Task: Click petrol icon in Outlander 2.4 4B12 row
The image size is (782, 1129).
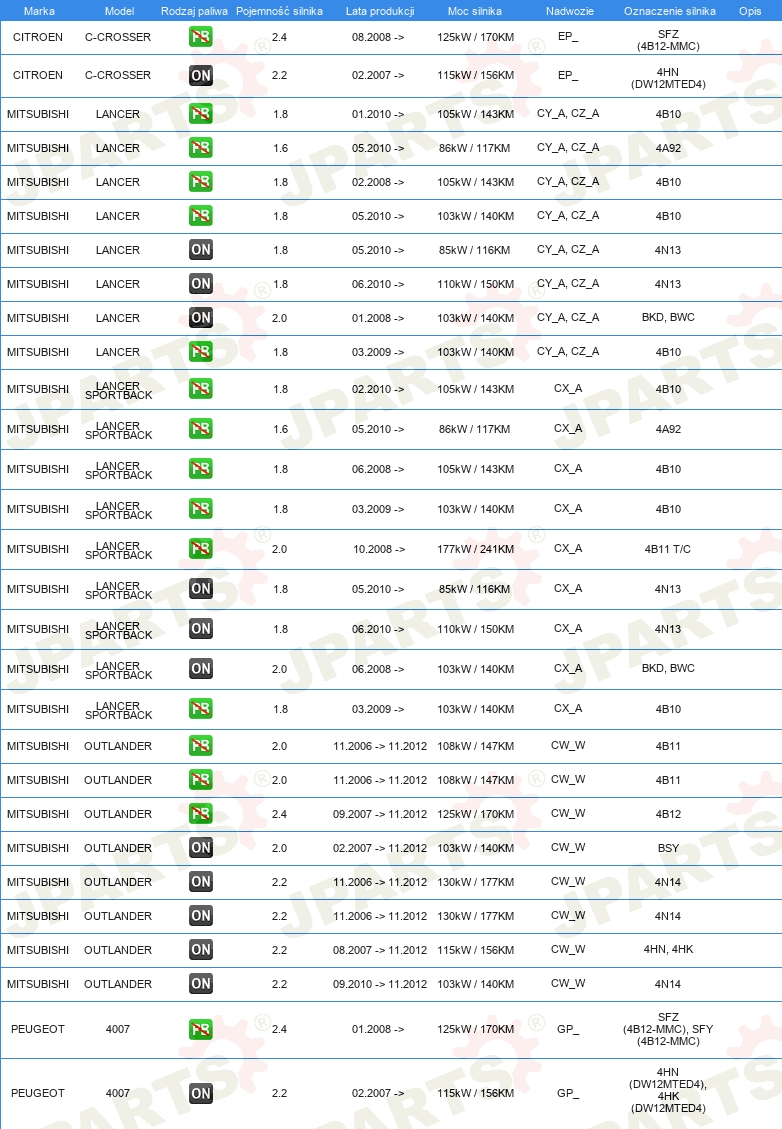Action: click(x=200, y=814)
